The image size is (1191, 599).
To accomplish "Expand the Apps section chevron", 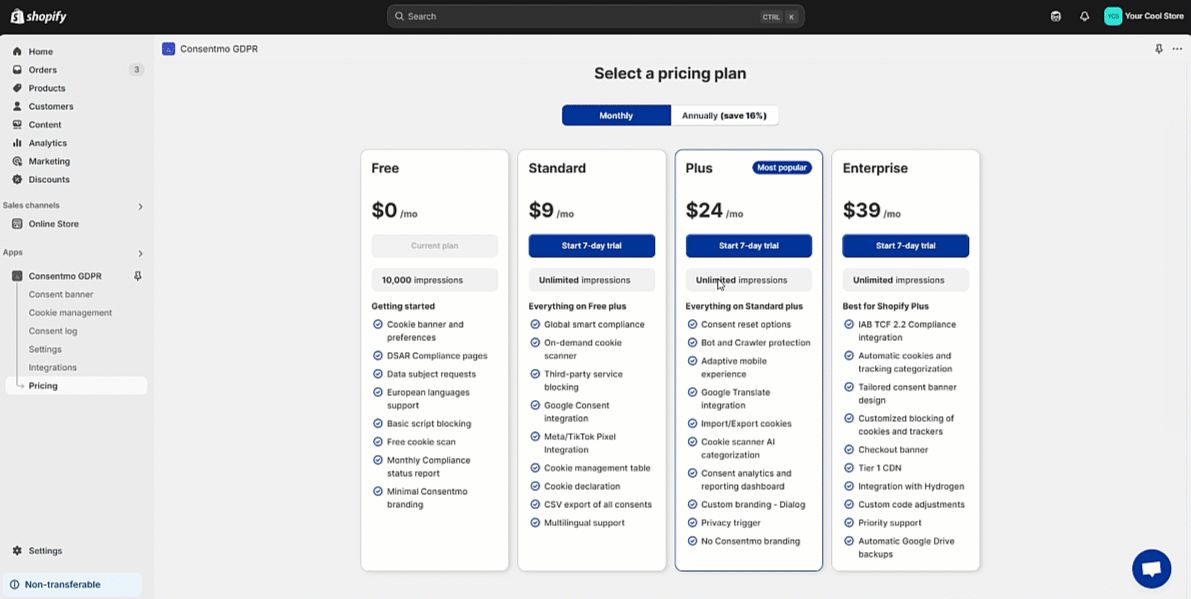I will pos(140,253).
